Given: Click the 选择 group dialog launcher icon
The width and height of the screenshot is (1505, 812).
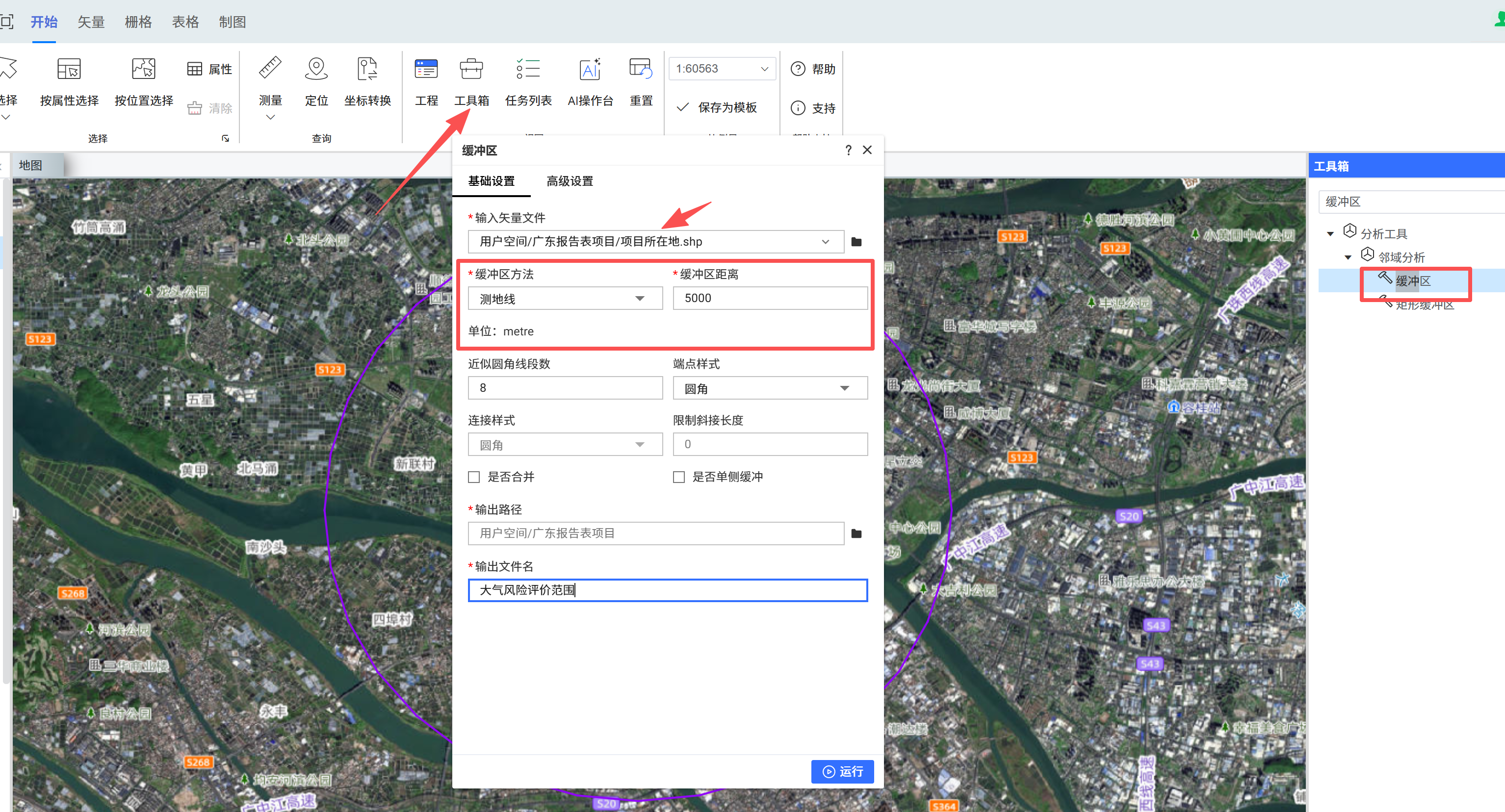Looking at the screenshot, I should (x=226, y=138).
